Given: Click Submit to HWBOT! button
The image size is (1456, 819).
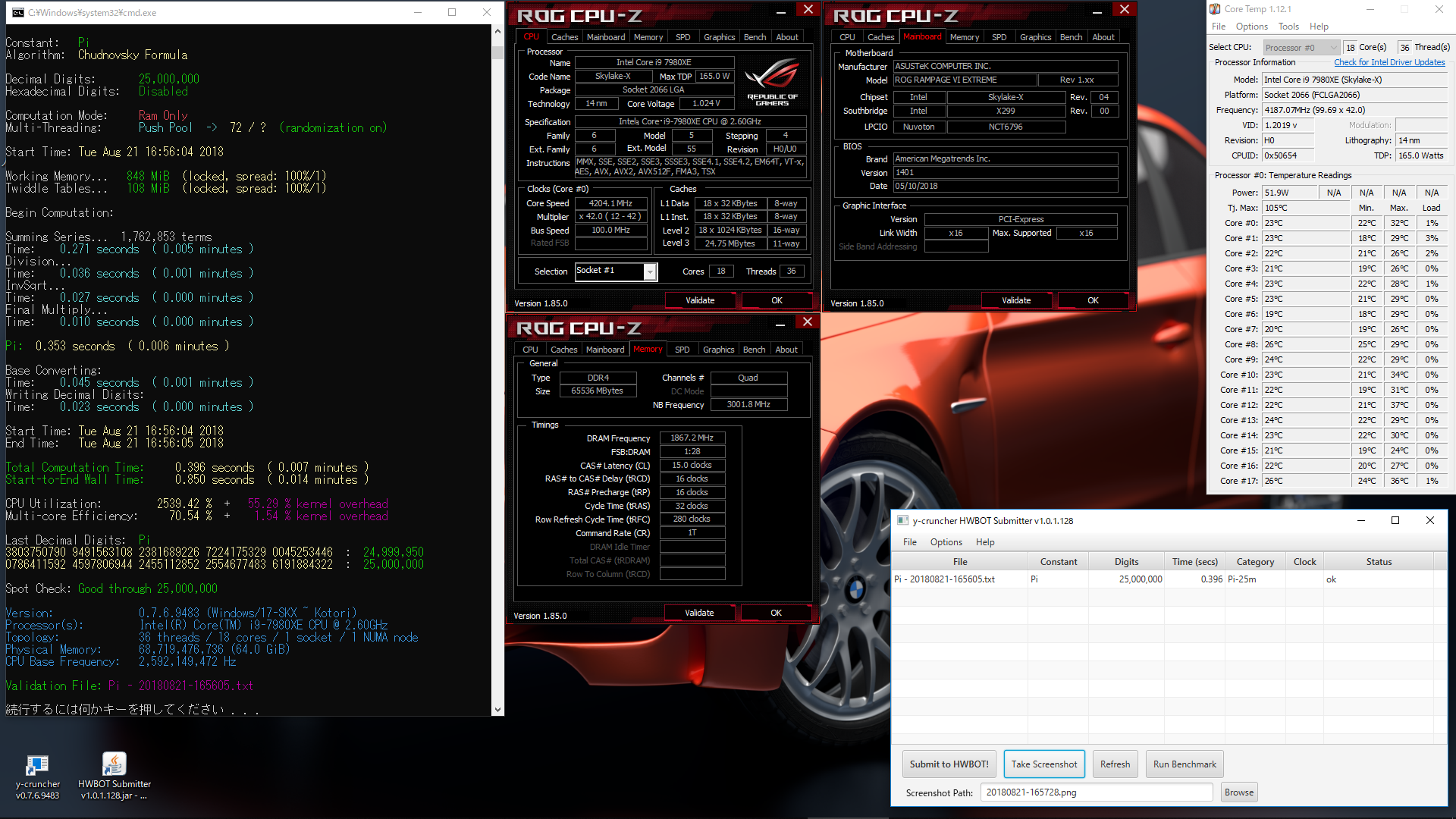Looking at the screenshot, I should 949,764.
